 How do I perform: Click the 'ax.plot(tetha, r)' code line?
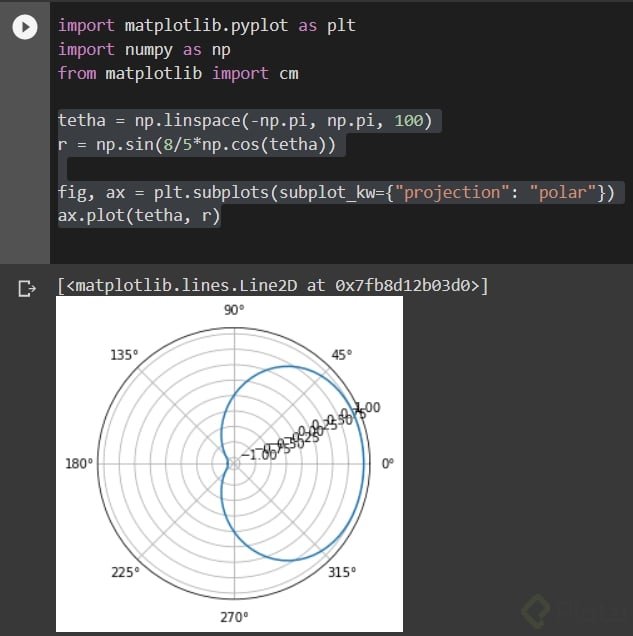139,215
